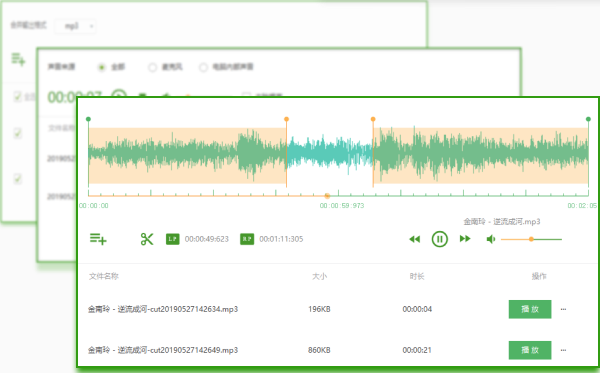Toggle the select-all checkbox in back window
This screenshot has width=600, height=373.
tap(18, 96)
